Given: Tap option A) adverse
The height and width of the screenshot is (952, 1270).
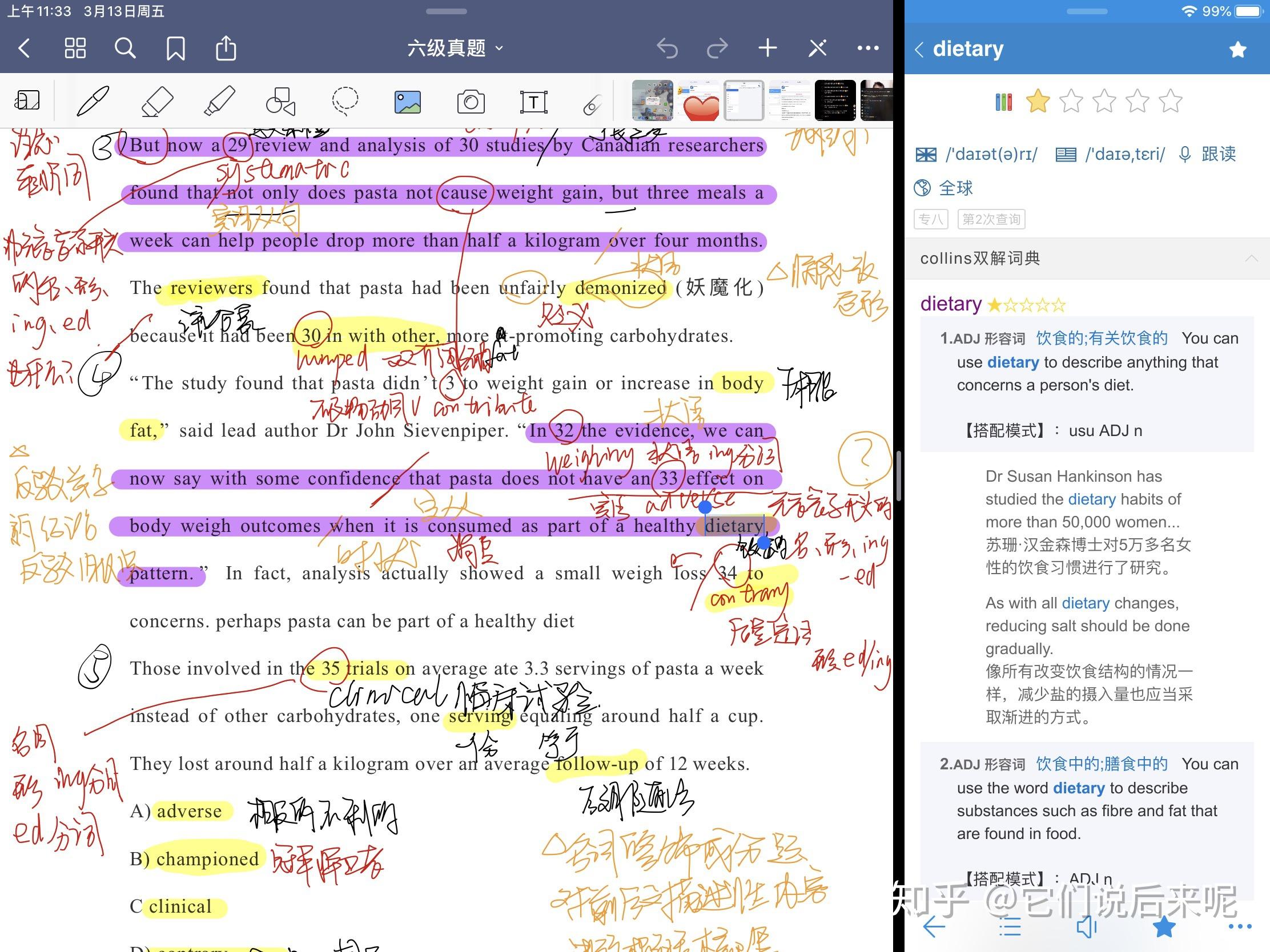Looking at the screenshot, I should pyautogui.click(x=176, y=811).
